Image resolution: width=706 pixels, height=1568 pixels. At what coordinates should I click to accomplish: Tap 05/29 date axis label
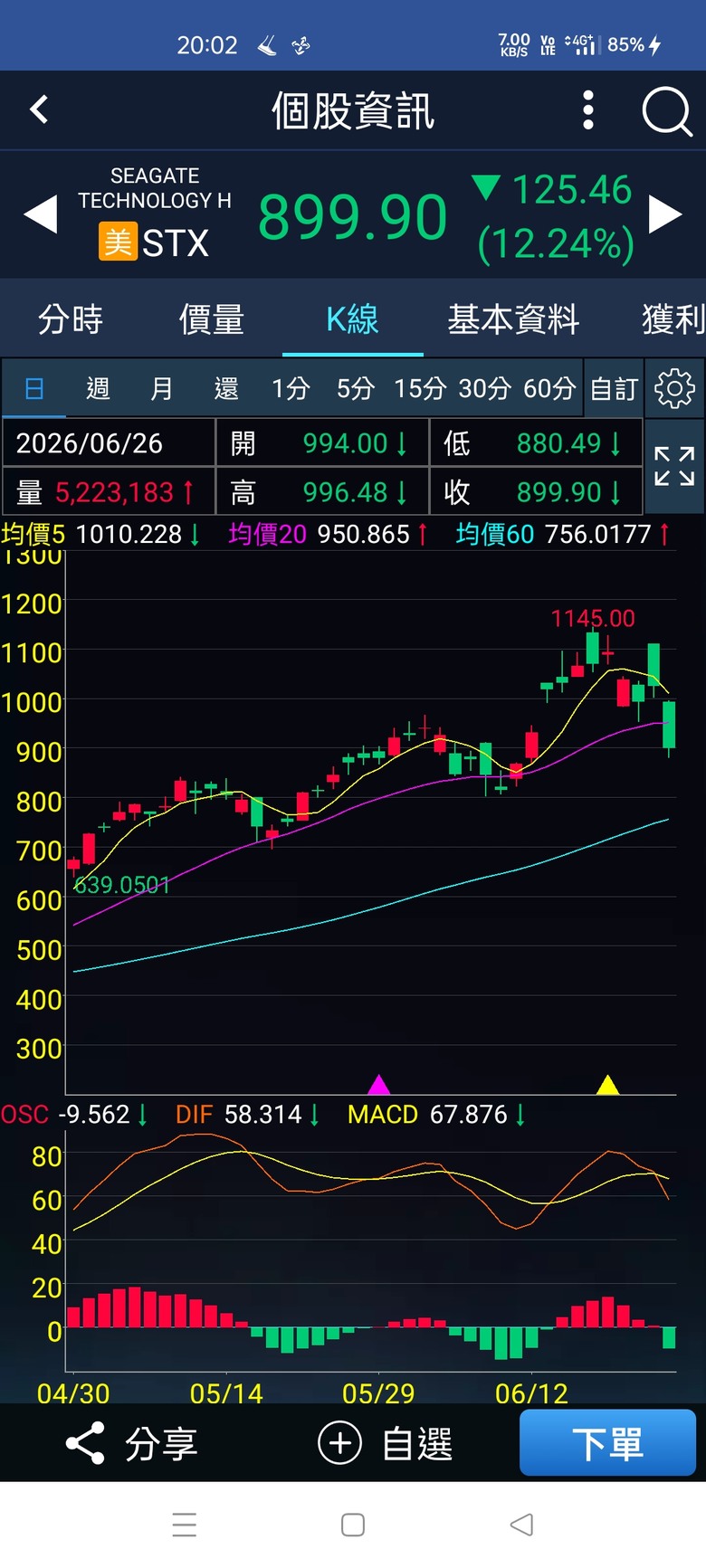[378, 1393]
